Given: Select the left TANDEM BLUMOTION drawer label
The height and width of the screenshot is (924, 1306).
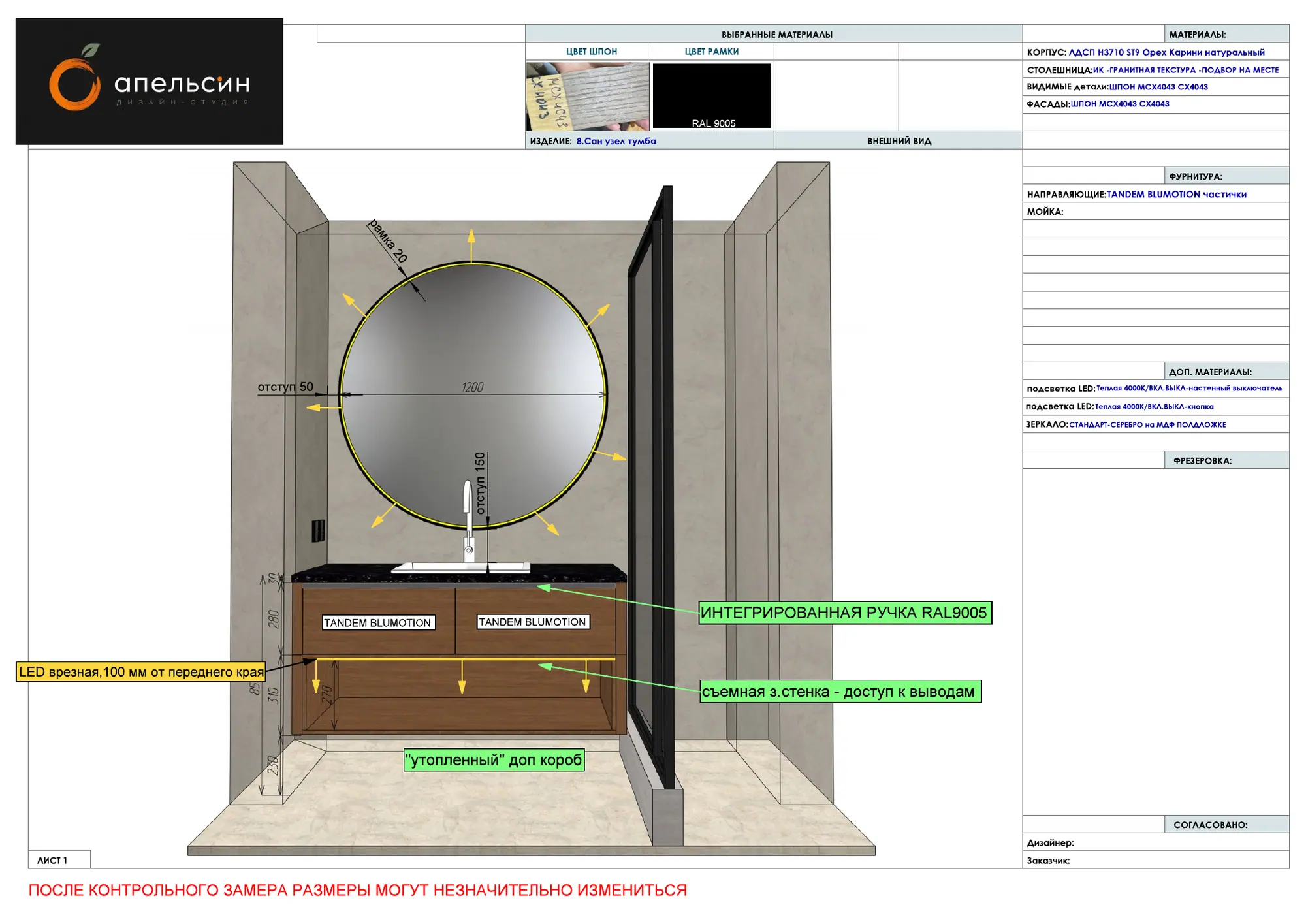Looking at the screenshot, I should point(377,623).
